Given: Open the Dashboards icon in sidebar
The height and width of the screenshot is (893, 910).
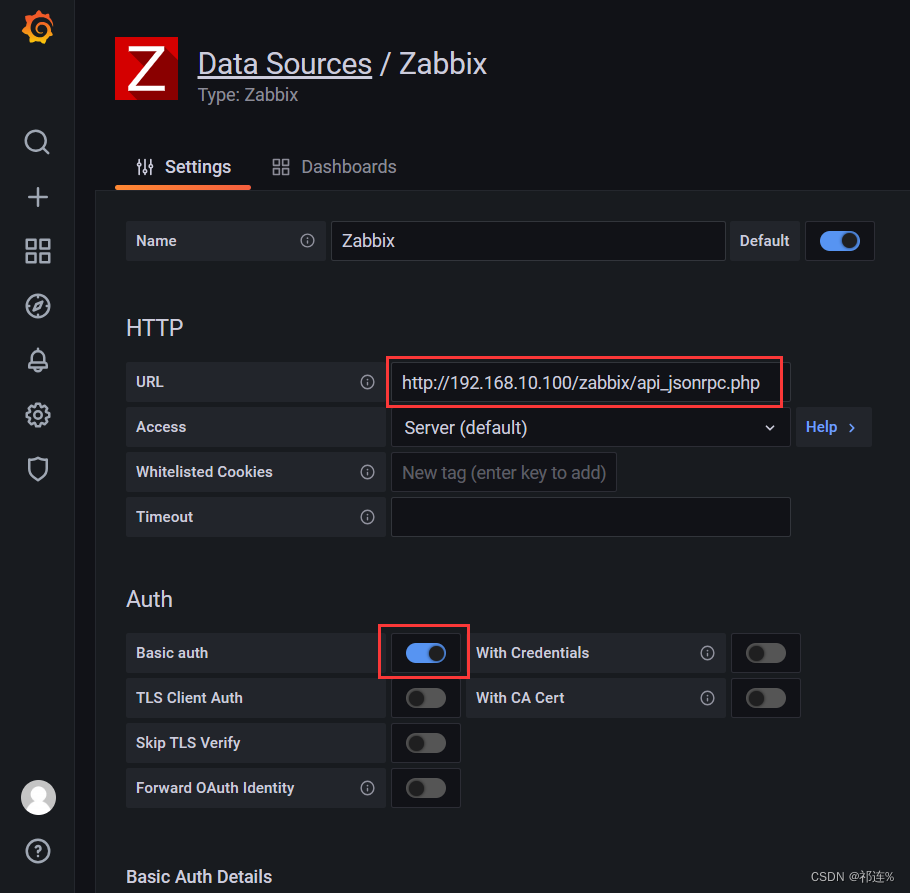Looking at the screenshot, I should [x=37, y=251].
